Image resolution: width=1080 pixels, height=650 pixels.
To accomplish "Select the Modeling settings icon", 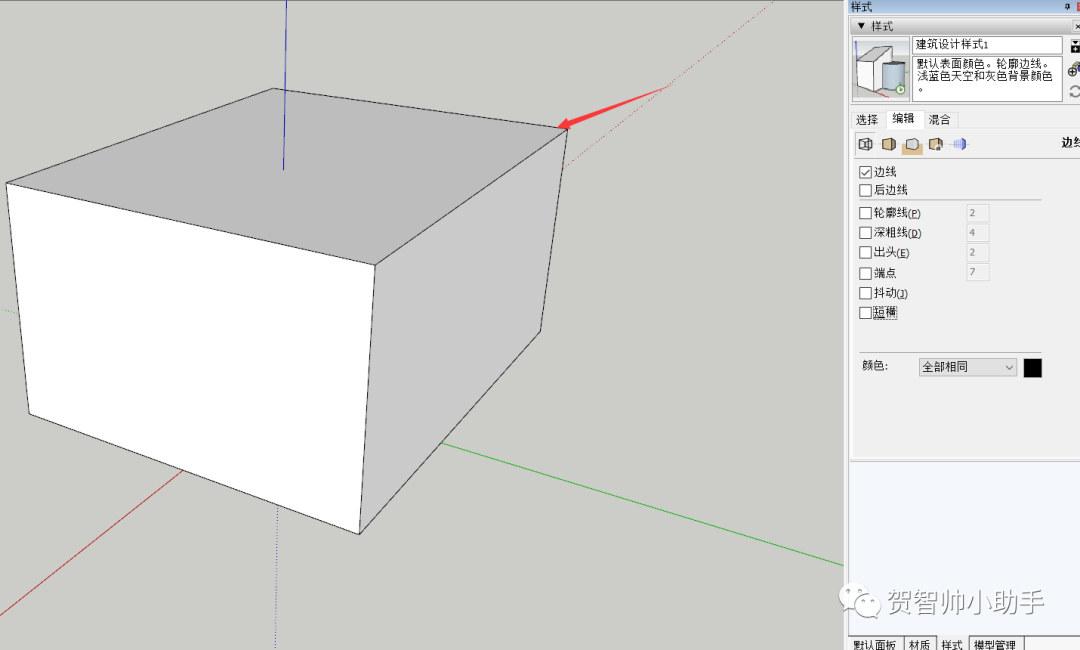I will tap(960, 143).
